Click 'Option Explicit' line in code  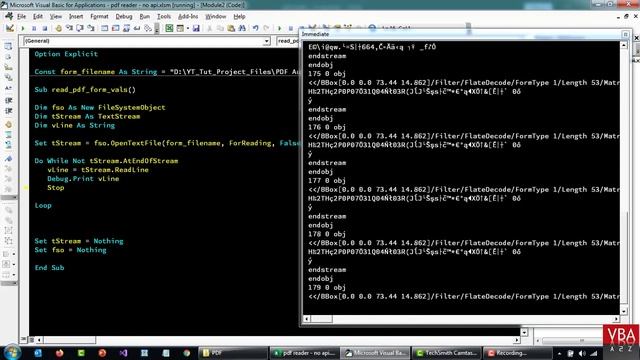pos(66,54)
